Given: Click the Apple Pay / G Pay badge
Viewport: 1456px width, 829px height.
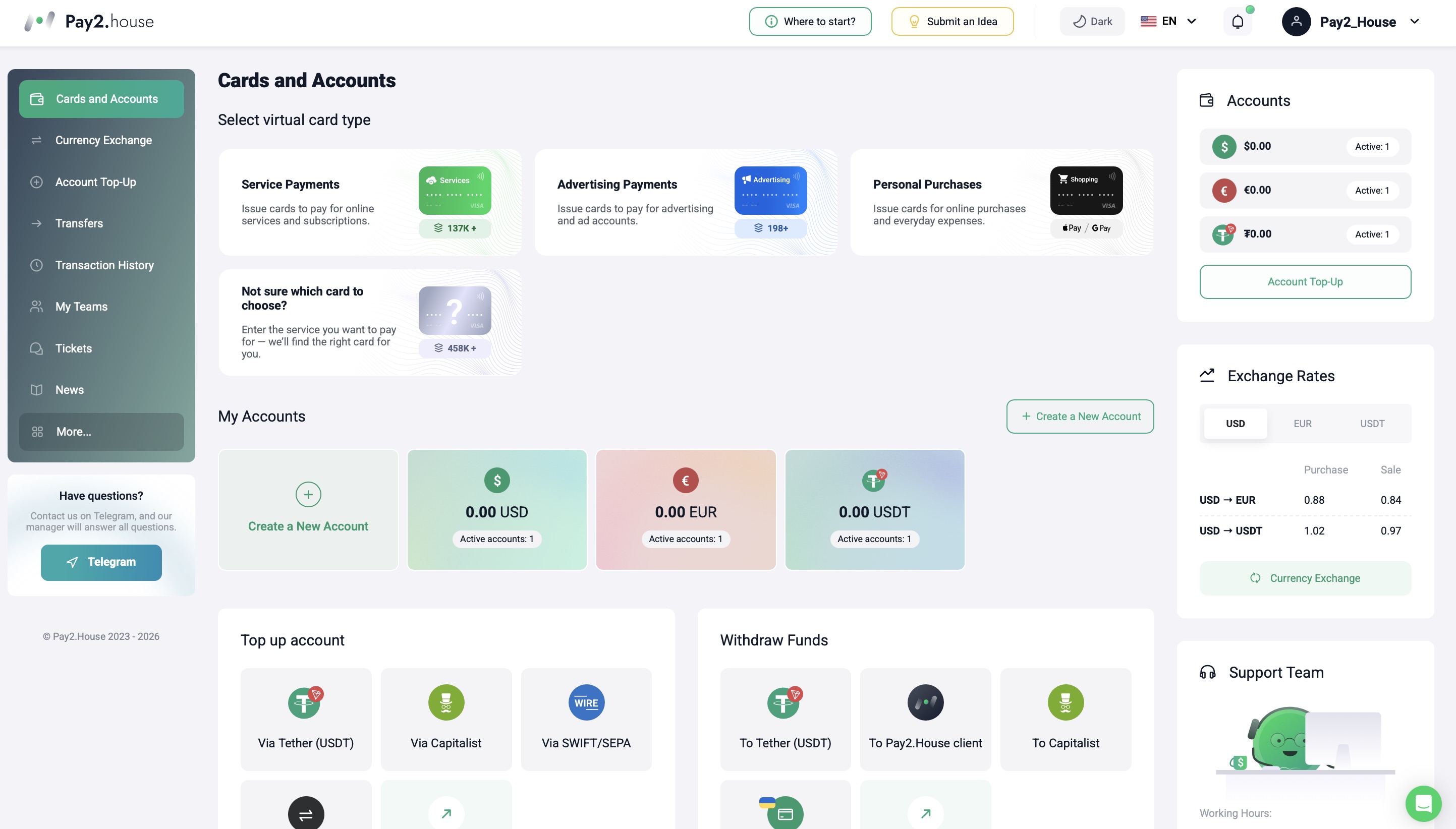Looking at the screenshot, I should click(x=1086, y=228).
